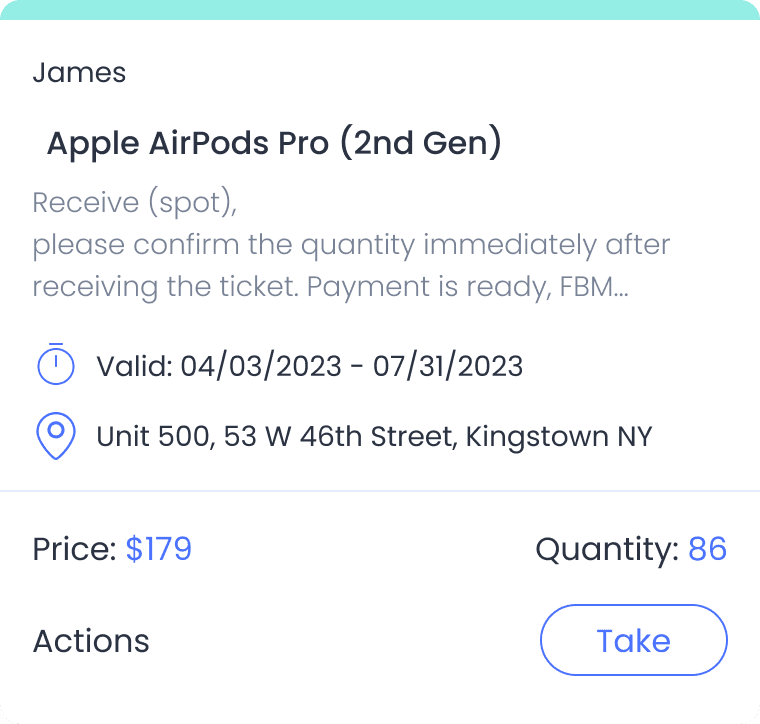This screenshot has height=724, width=760.
Task: Select the $179 price value
Action: tap(158, 549)
